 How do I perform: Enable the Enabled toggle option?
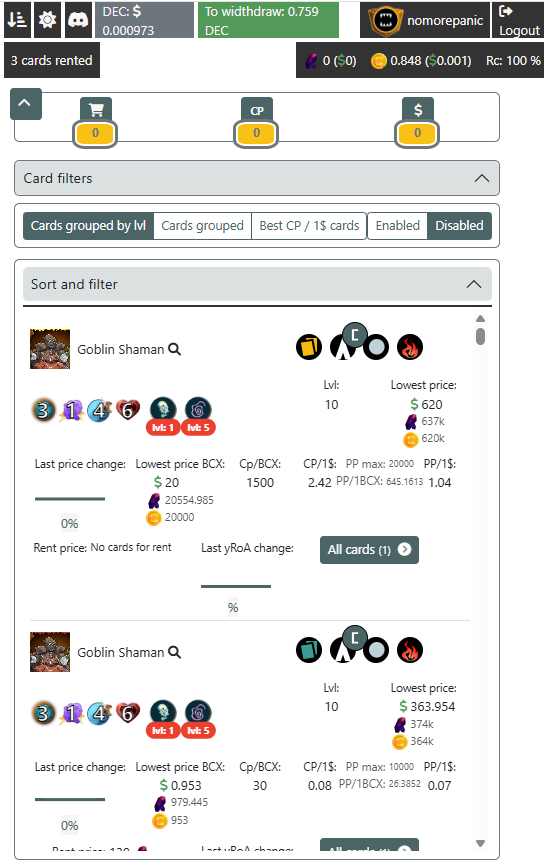[398, 226]
